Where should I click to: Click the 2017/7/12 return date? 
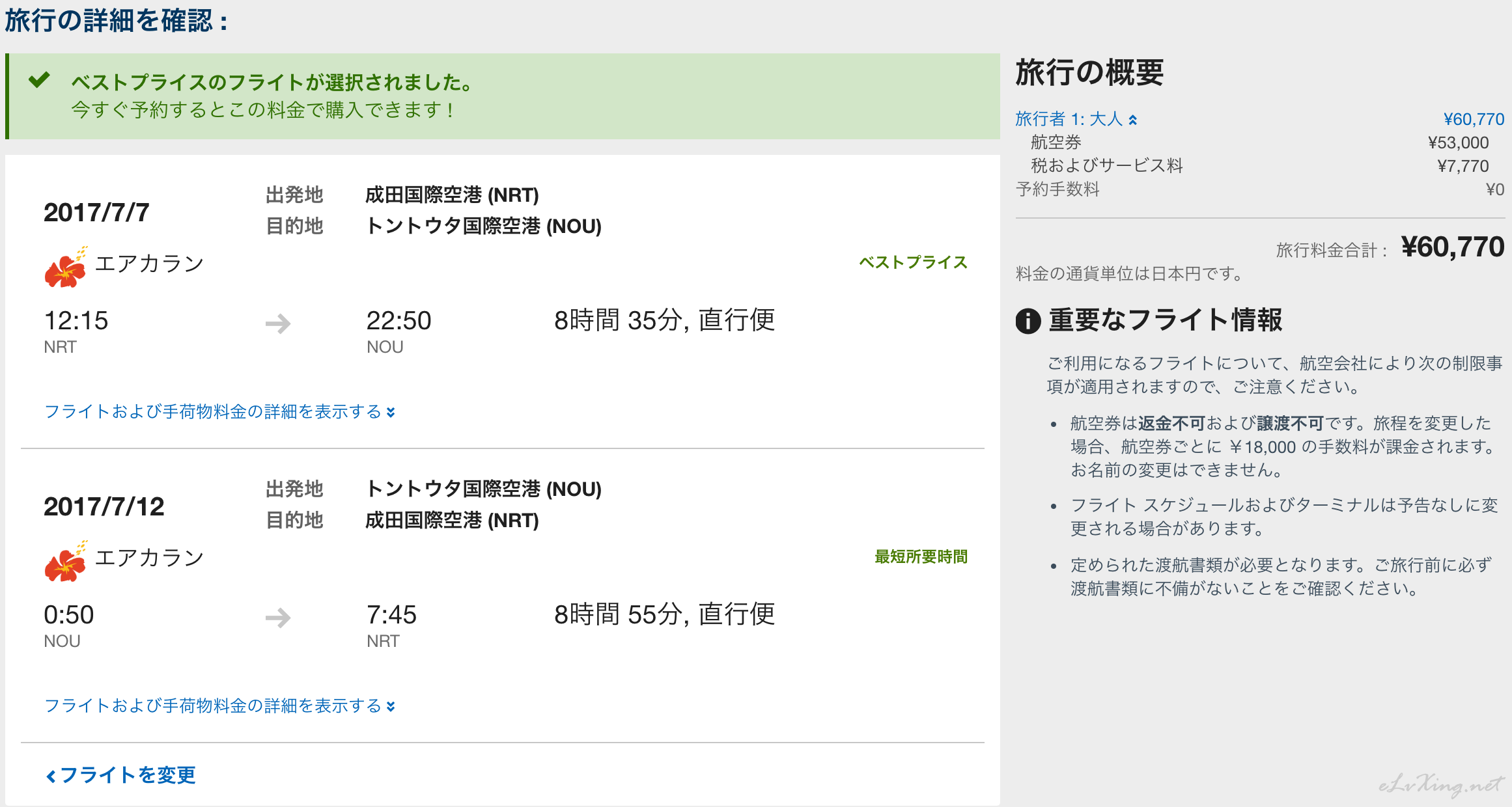(x=104, y=506)
